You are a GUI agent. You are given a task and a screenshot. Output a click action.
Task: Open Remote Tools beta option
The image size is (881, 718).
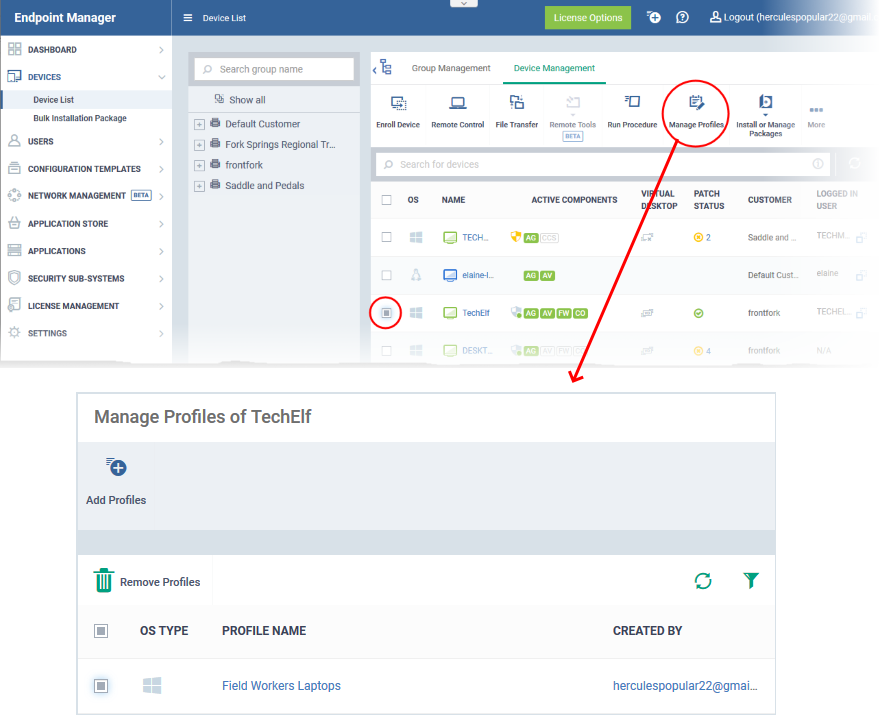[573, 117]
